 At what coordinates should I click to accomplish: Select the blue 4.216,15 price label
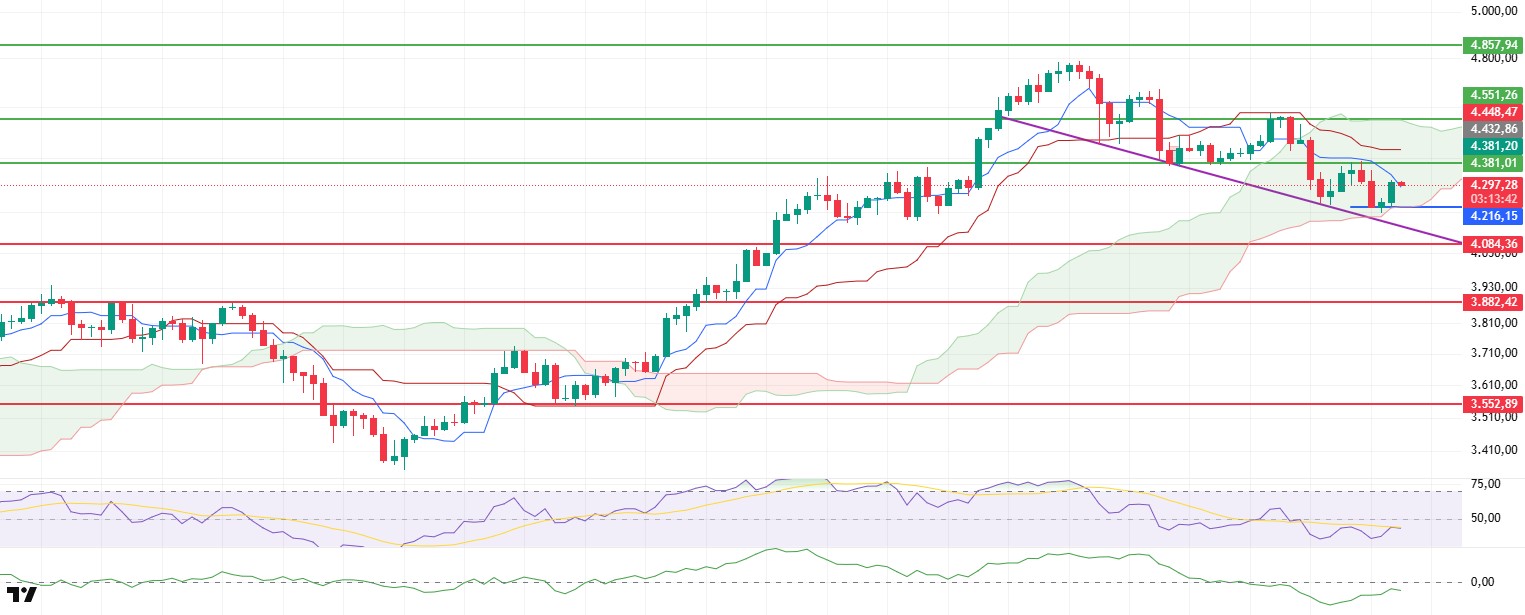(x=1491, y=215)
